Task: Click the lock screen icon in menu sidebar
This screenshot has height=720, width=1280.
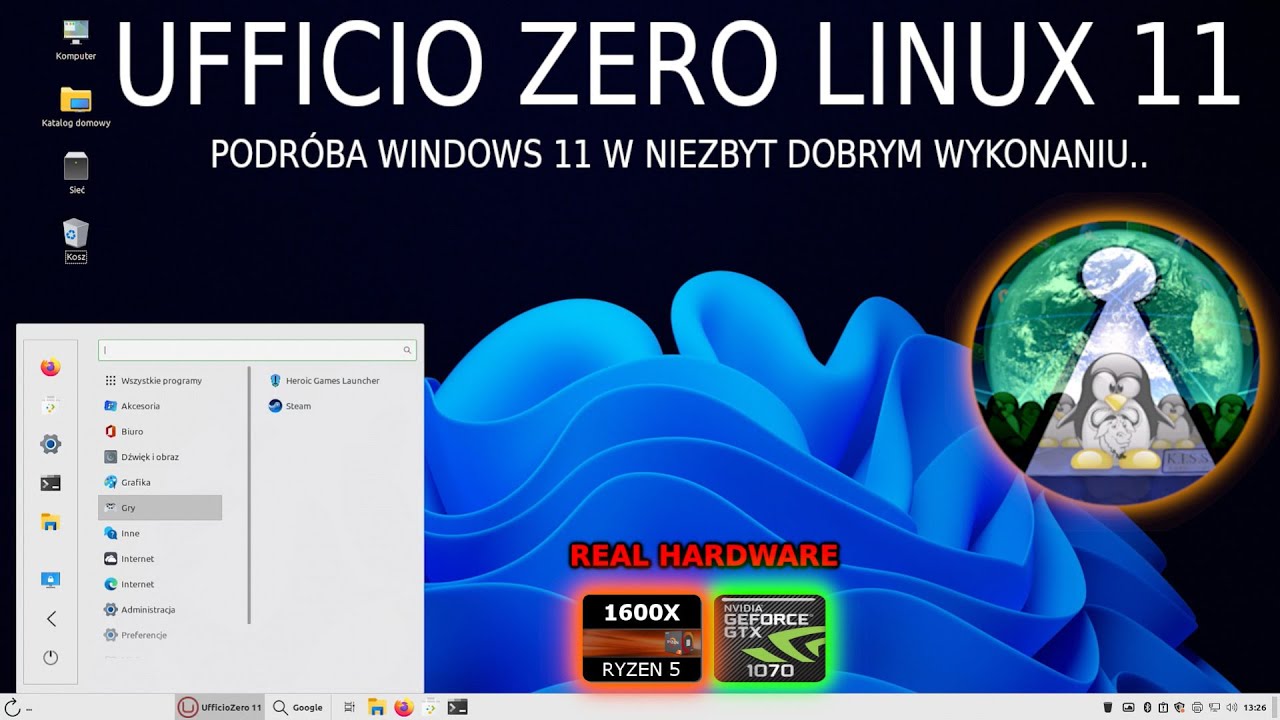Action: click(50, 580)
